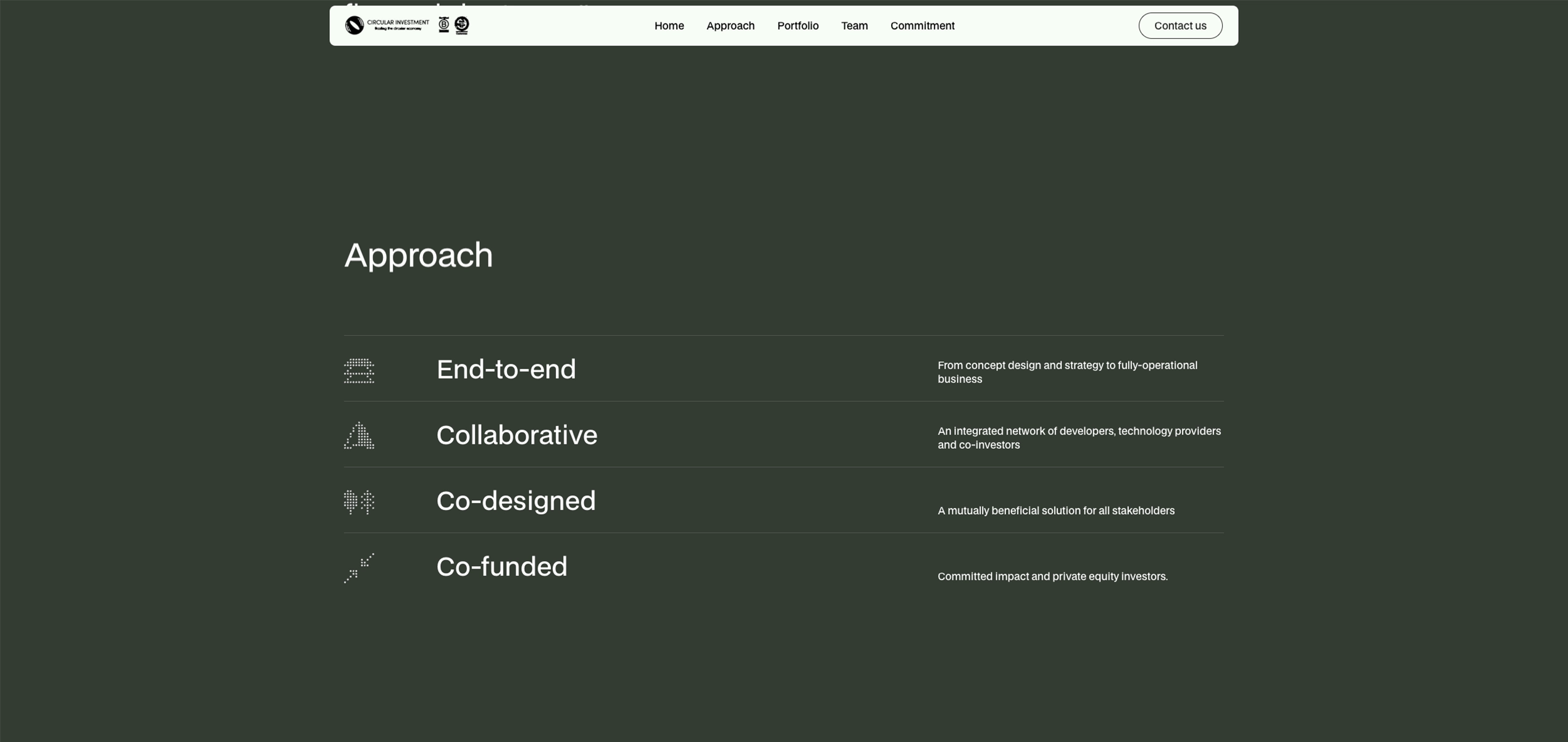Select the Co-funded heading

[501, 567]
